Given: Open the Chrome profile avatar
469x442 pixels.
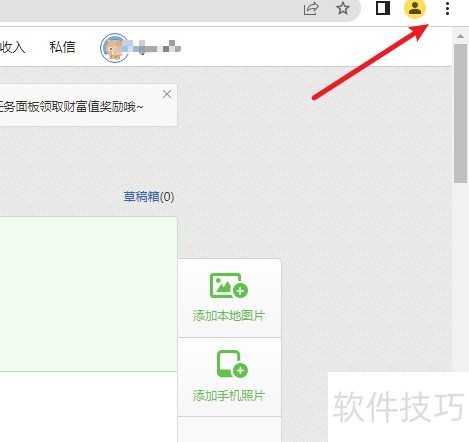Looking at the screenshot, I should [415, 8].
